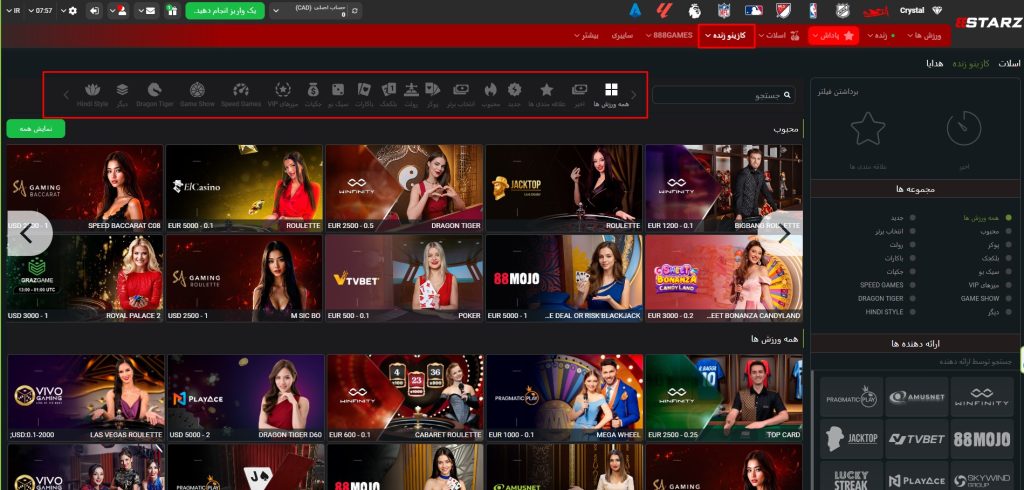Open the NHL league shortcut icon
Image resolution: width=1024 pixels, height=490 pixels.
843,10
